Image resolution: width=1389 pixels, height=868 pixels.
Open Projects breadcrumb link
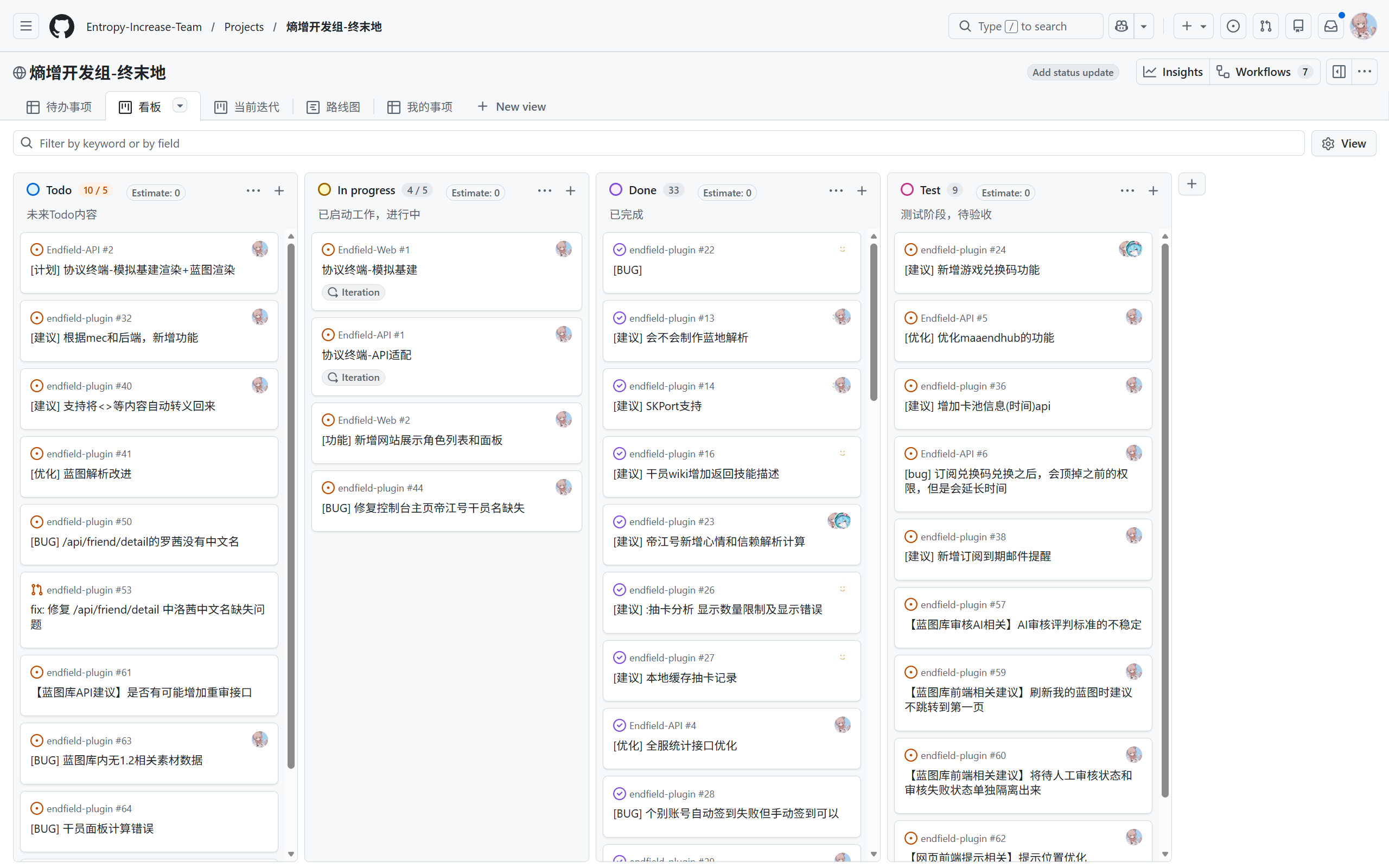tap(244, 27)
